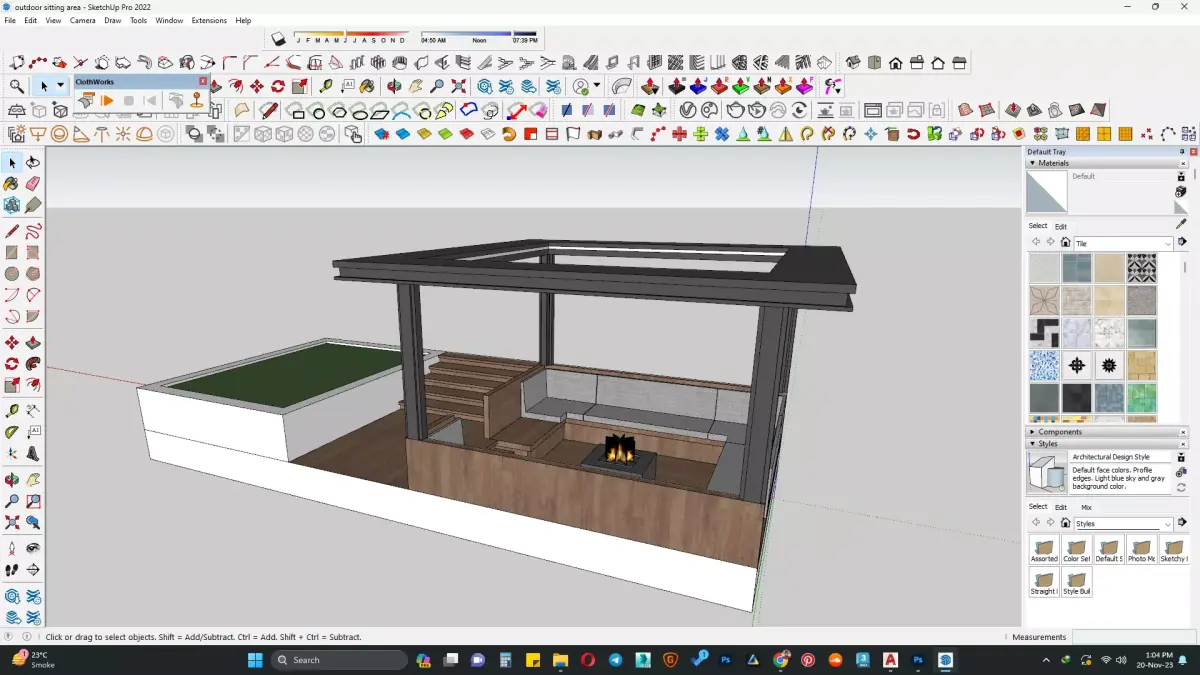Viewport: 1200px width, 675px height.
Task: Open the Styles details flyout arrow
Action: click(x=1182, y=523)
